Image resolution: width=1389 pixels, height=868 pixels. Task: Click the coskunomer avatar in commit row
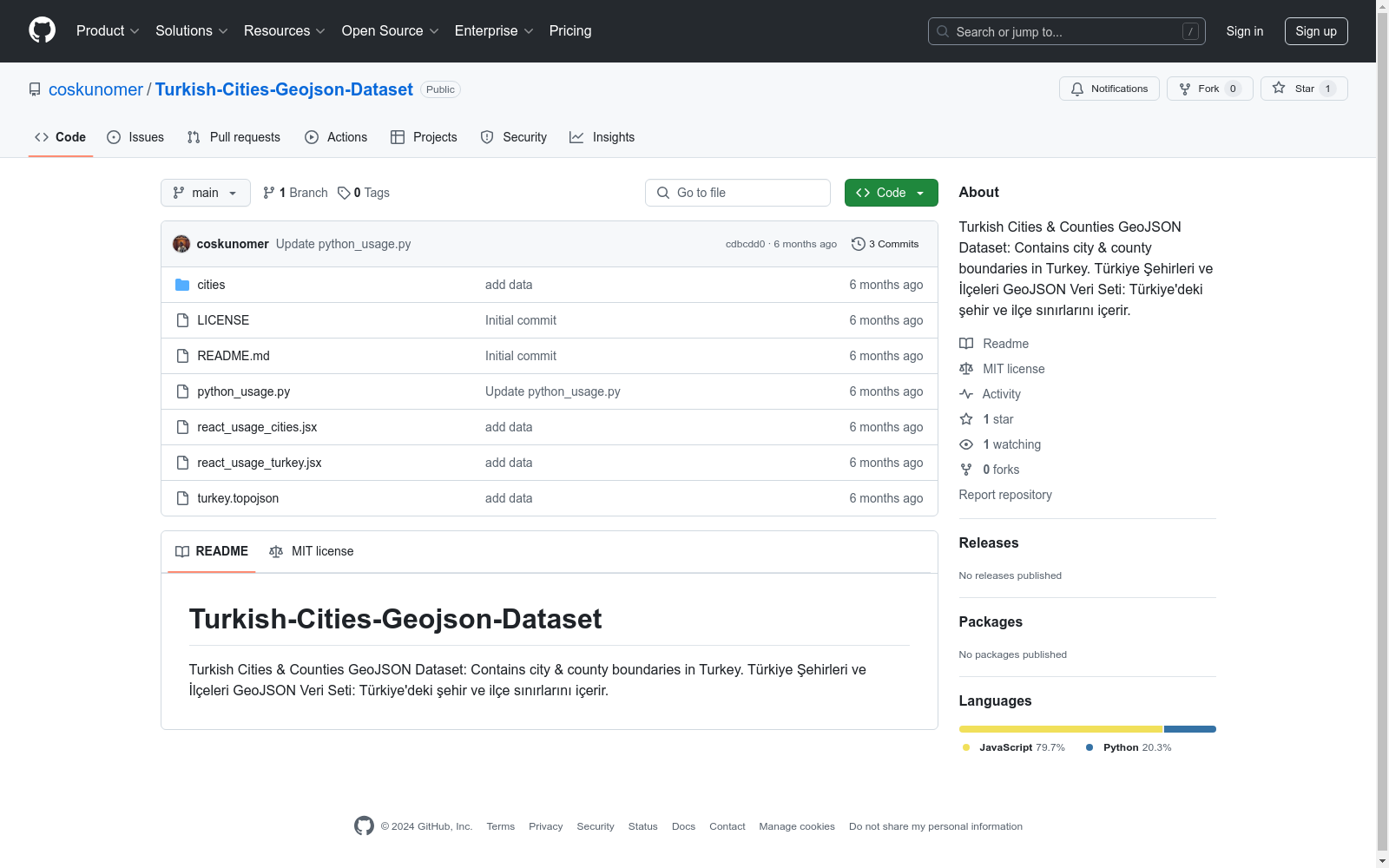181,244
